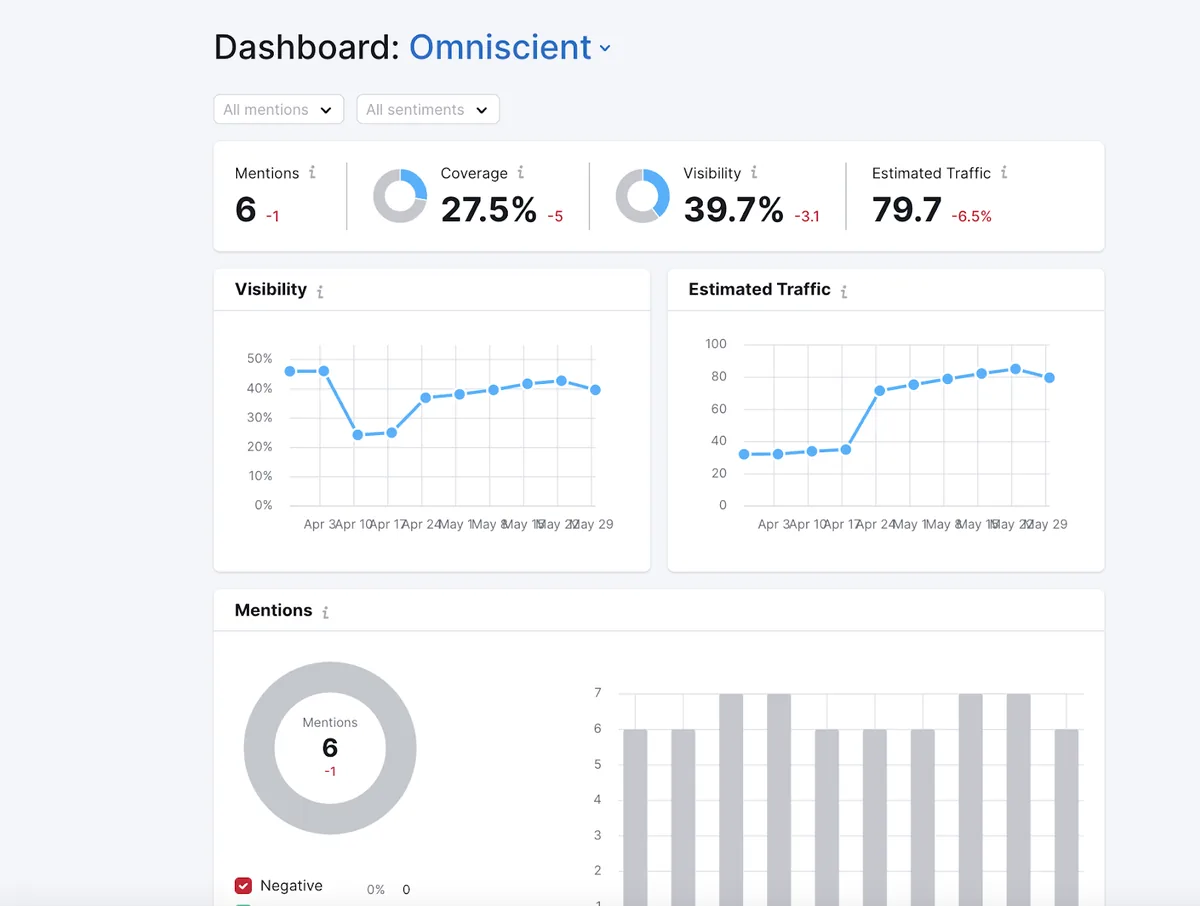This screenshot has width=1200, height=906.
Task: Open the All mentions filter dropdown
Action: click(279, 109)
